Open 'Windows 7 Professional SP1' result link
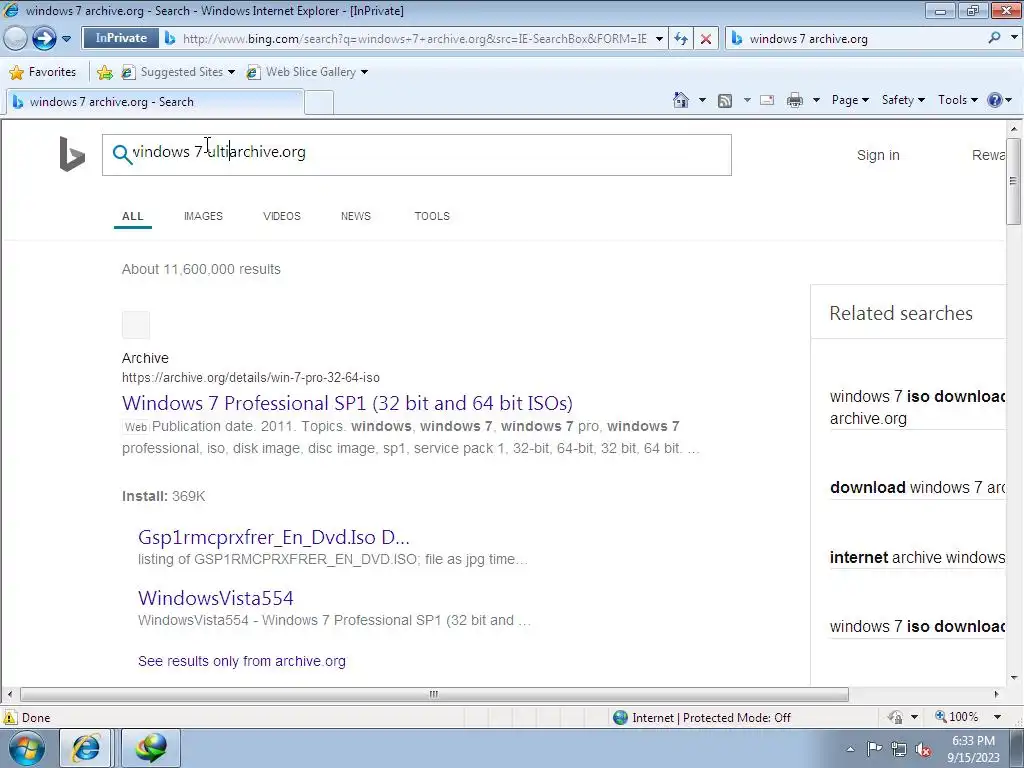Screen dimensions: 1024x768 pyautogui.click(x=347, y=403)
